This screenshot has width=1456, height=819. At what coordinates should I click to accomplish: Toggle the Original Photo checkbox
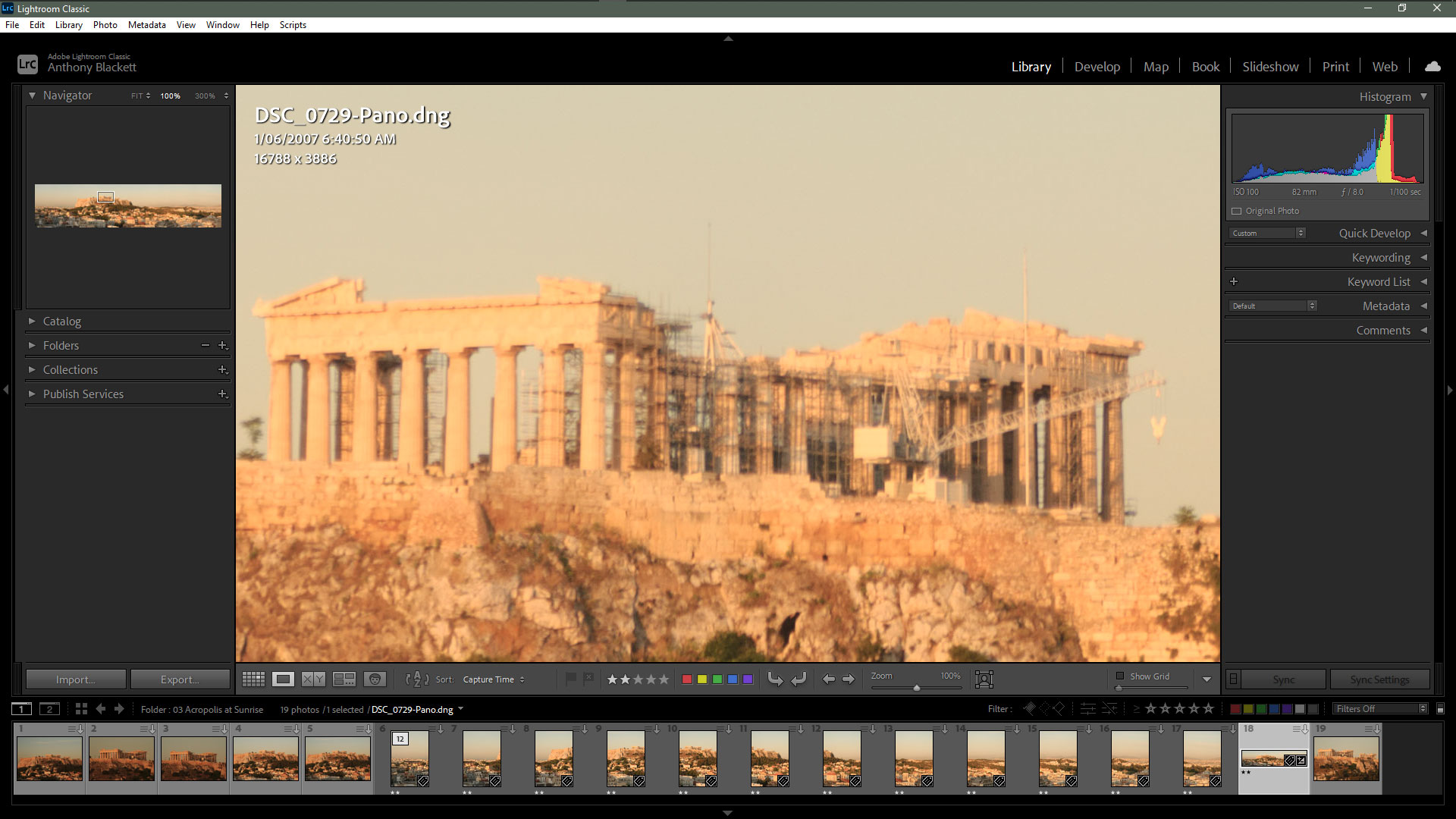click(x=1237, y=211)
